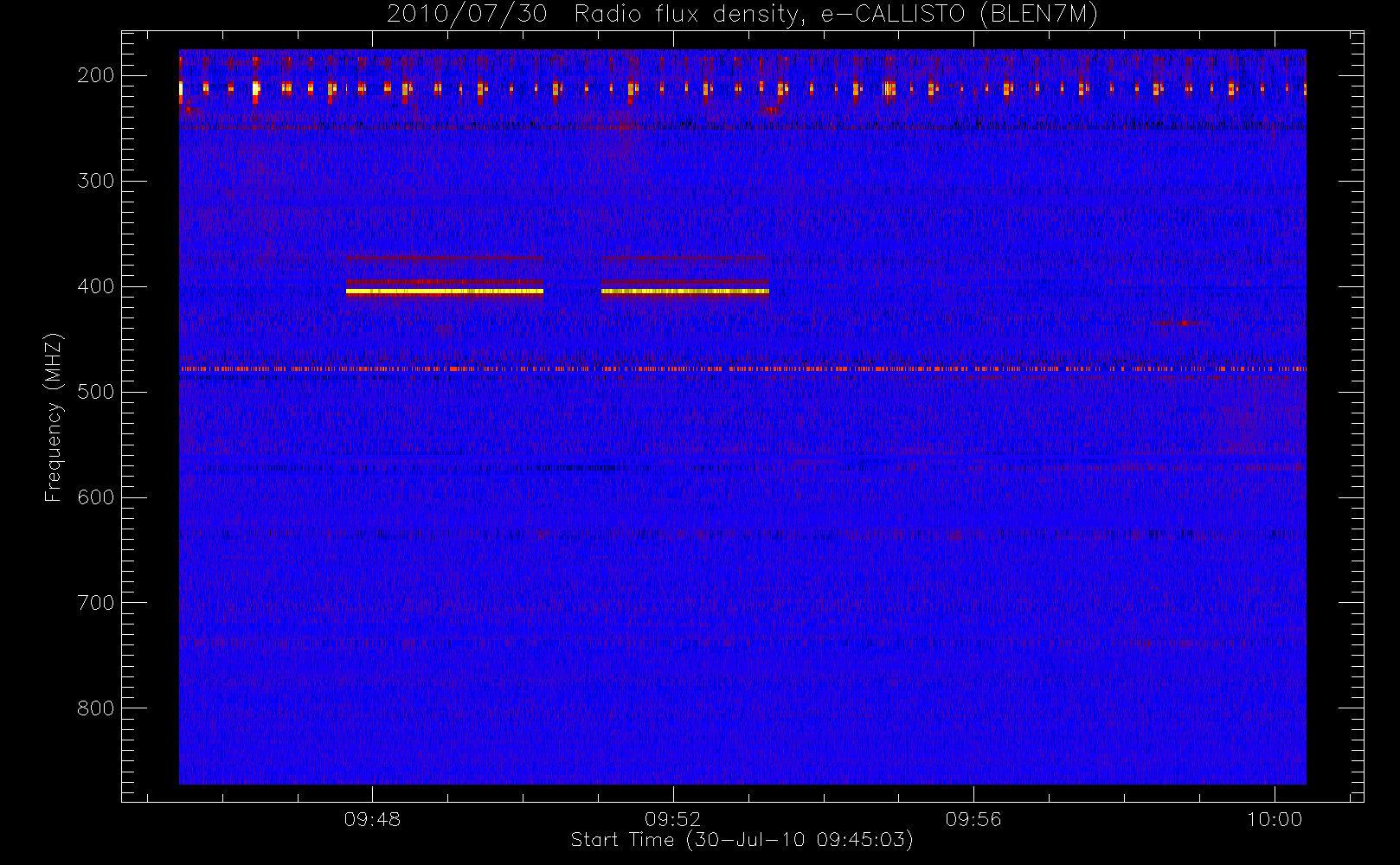This screenshot has height=865, width=1400.
Task: Click the '500' frequency axis label
Action: click(x=95, y=392)
